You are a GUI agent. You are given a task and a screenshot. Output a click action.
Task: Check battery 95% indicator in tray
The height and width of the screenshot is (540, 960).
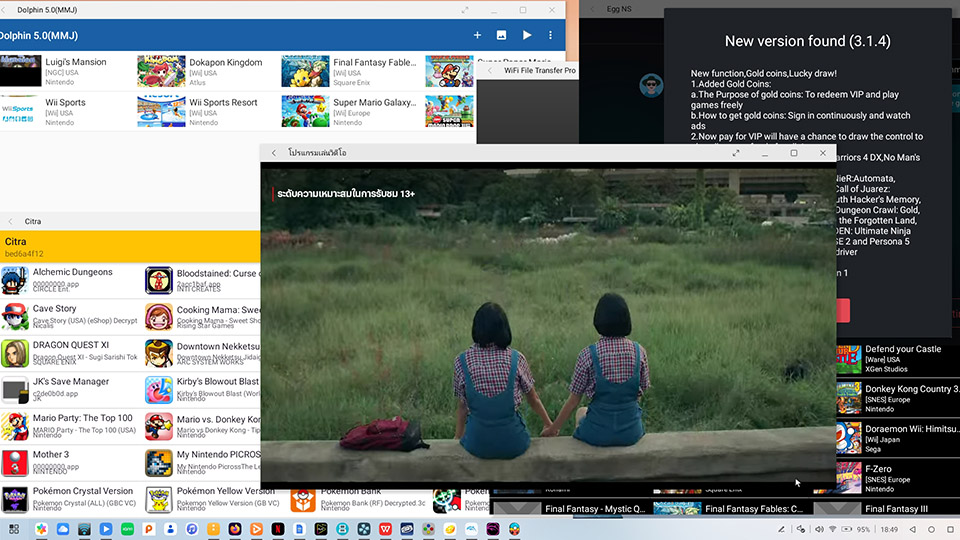pyautogui.click(x=856, y=530)
